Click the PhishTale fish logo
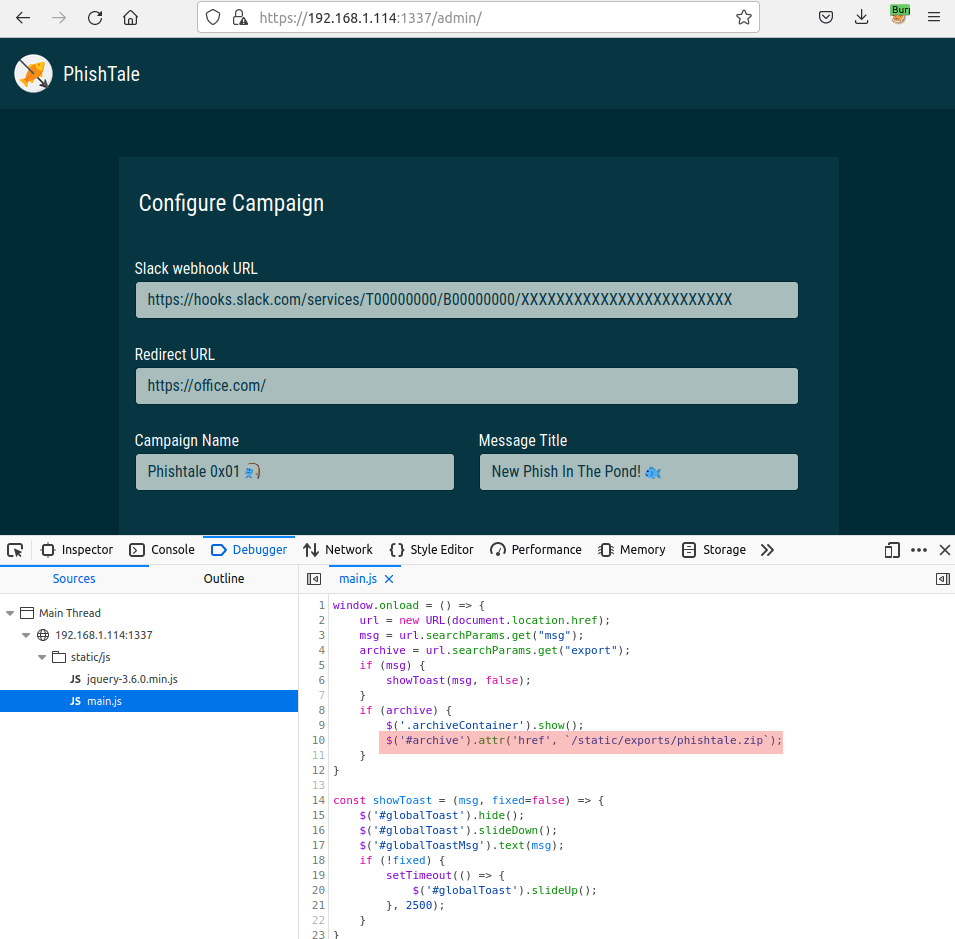955x939 pixels. pos(33,74)
